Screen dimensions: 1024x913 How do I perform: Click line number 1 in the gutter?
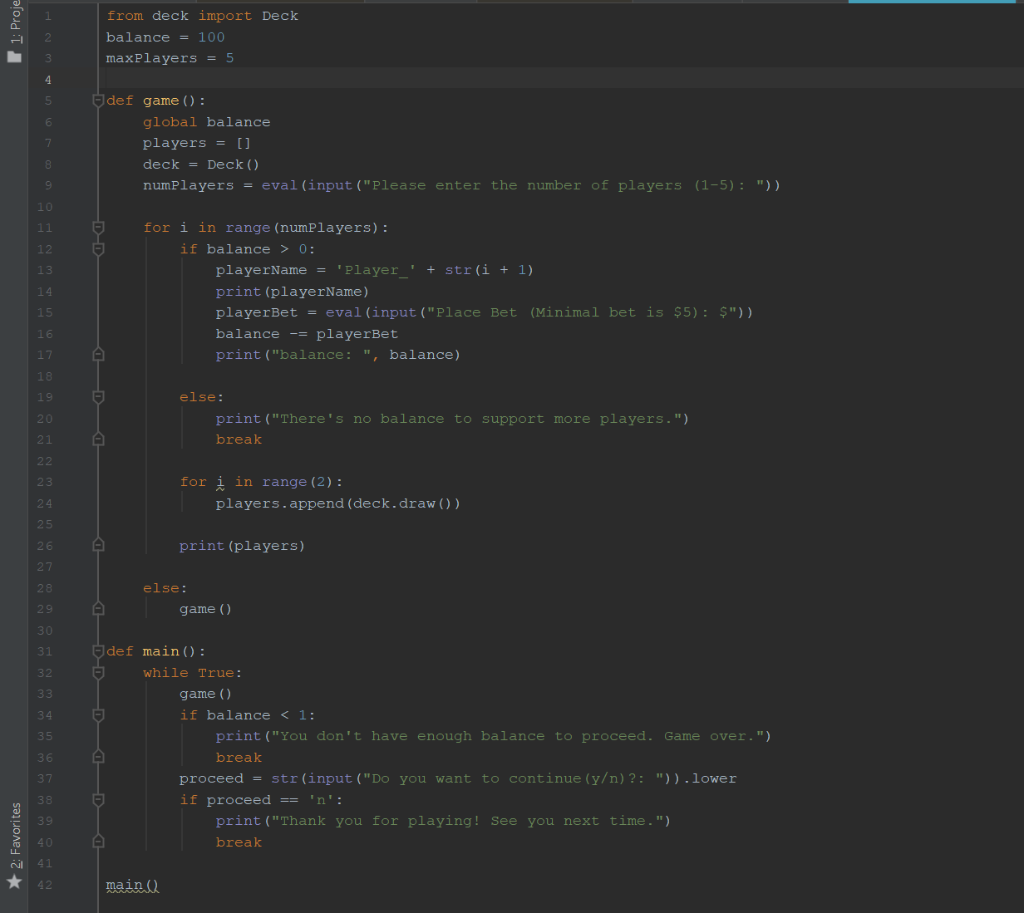click(48, 16)
